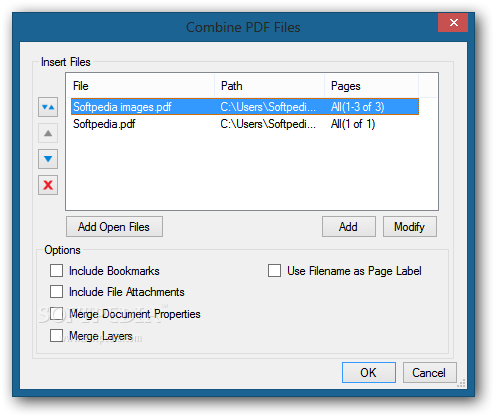Select the Softpedia images.pdf row
Image resolution: width=495 pixels, height=417 pixels.
(x=245, y=107)
